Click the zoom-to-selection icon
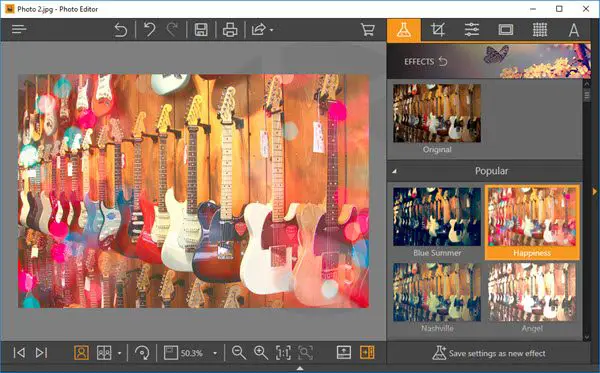Image resolution: width=600 pixels, height=373 pixels. (305, 353)
